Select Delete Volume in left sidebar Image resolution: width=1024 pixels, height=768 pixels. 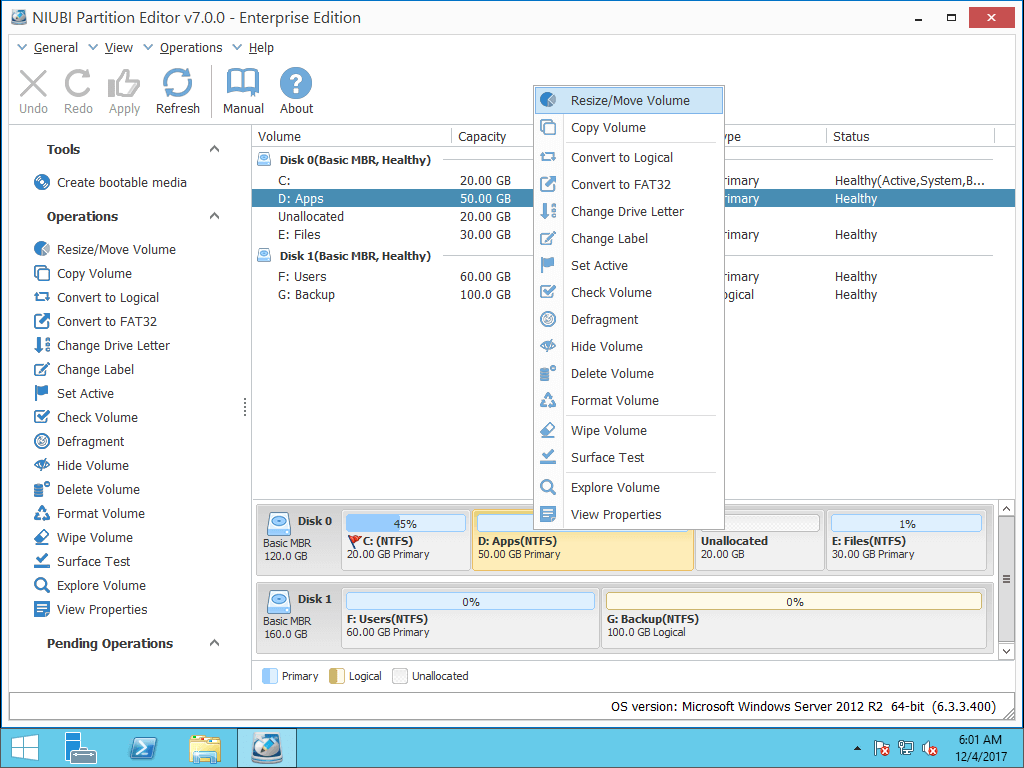(87, 489)
